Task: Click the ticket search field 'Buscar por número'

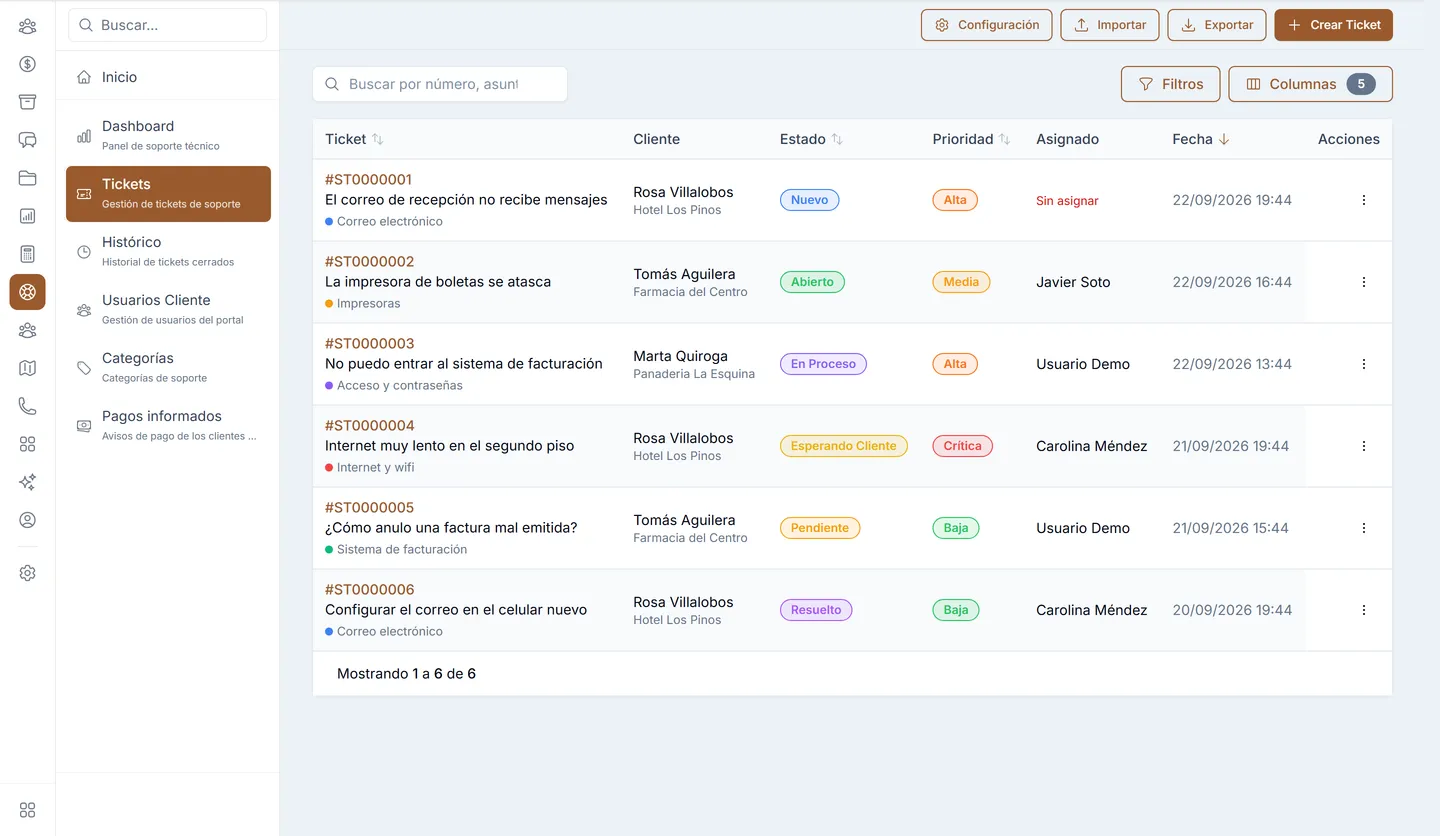Action: coord(440,84)
